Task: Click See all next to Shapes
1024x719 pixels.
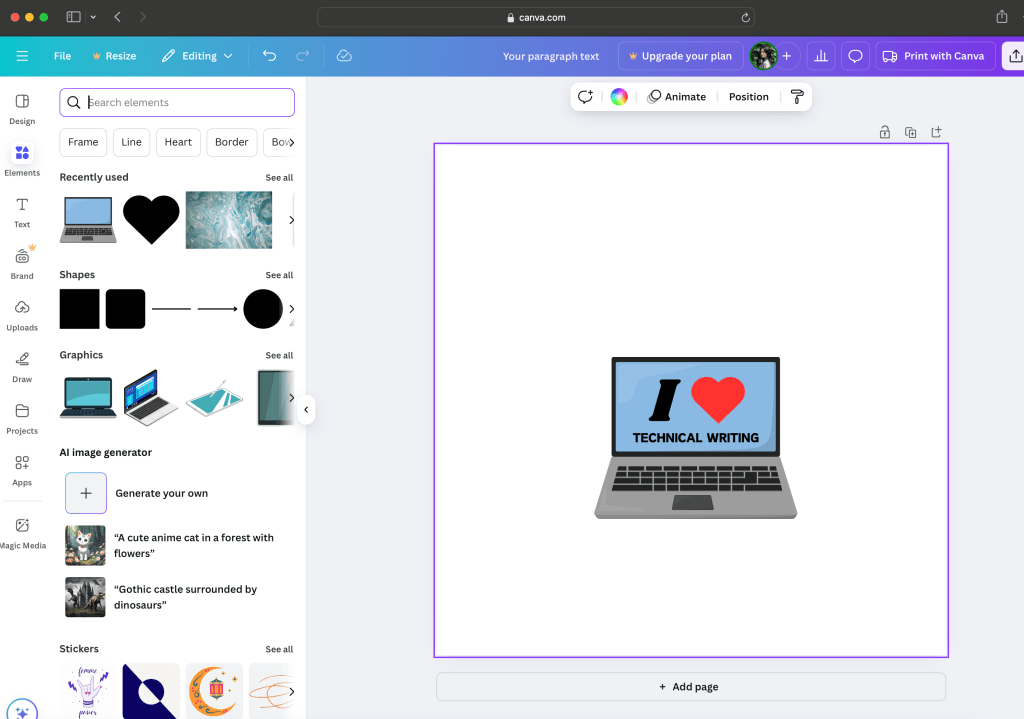Action: point(279,275)
